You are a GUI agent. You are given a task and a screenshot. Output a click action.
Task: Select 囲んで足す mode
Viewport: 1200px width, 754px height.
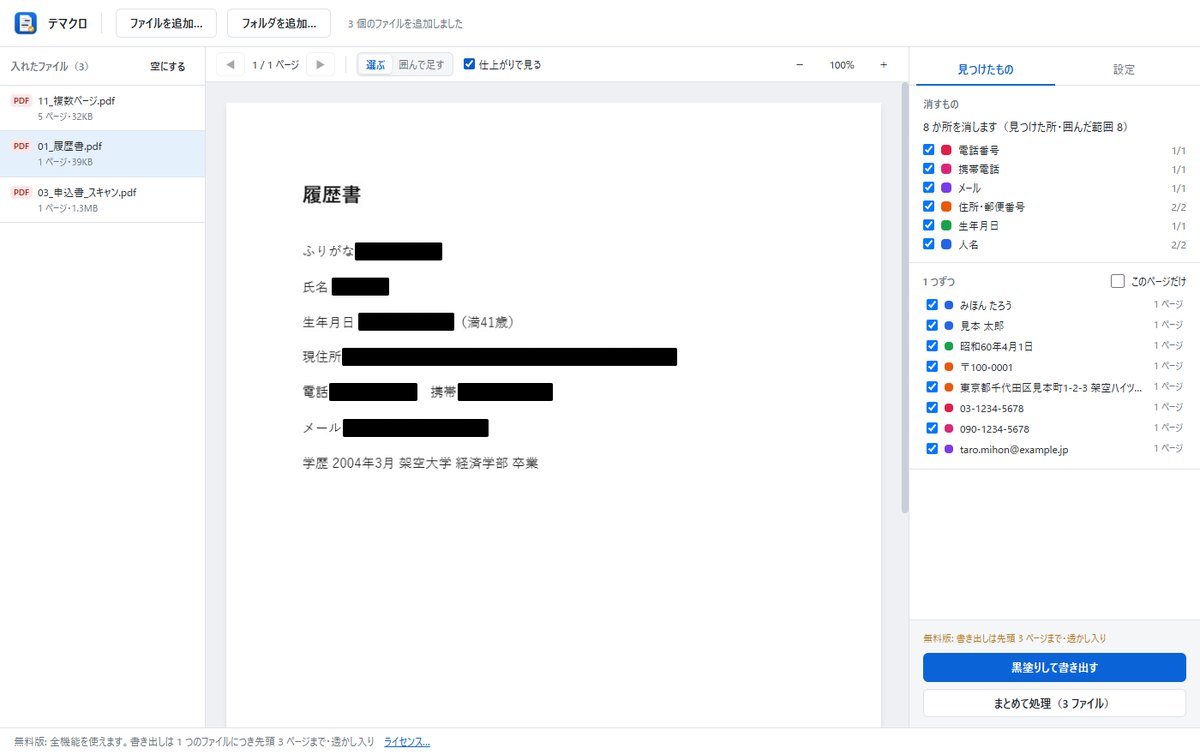pyautogui.click(x=422, y=65)
